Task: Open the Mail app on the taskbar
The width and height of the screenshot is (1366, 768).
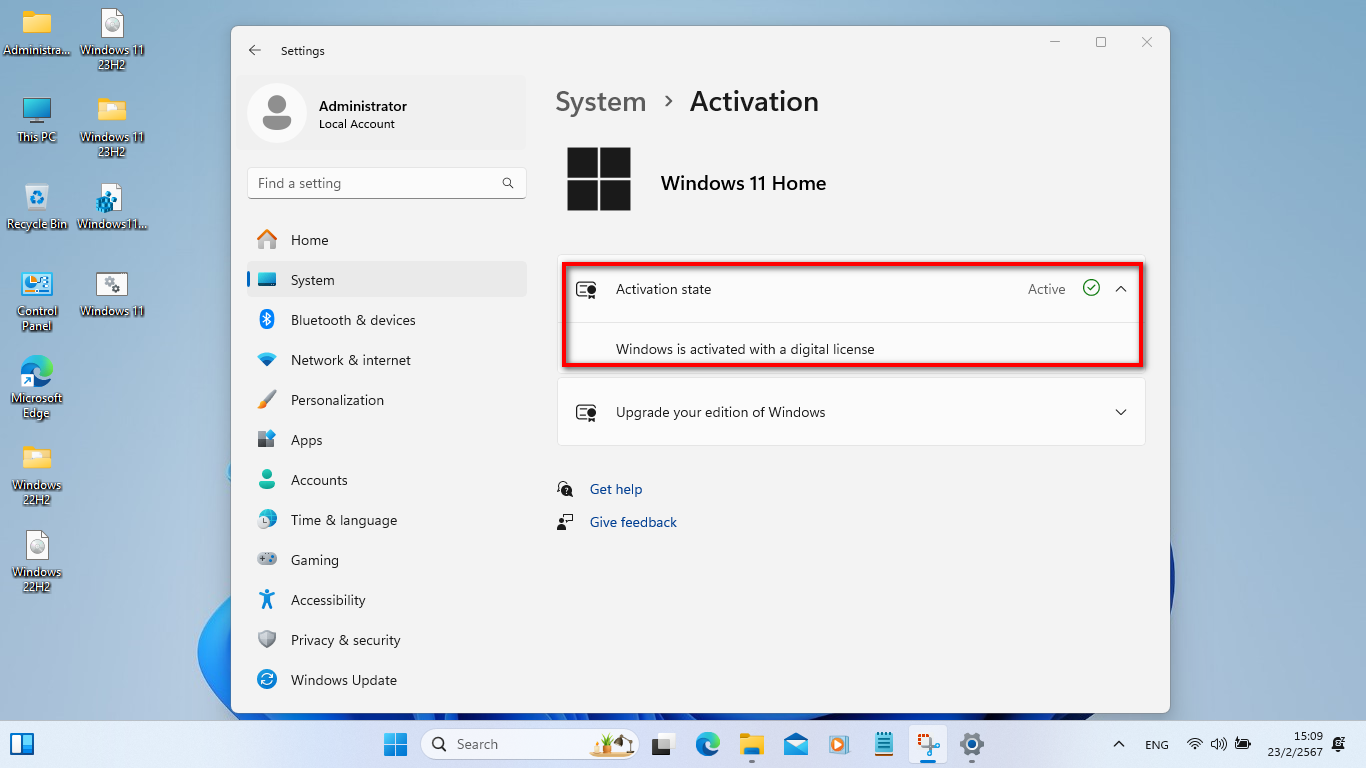Action: (795, 744)
